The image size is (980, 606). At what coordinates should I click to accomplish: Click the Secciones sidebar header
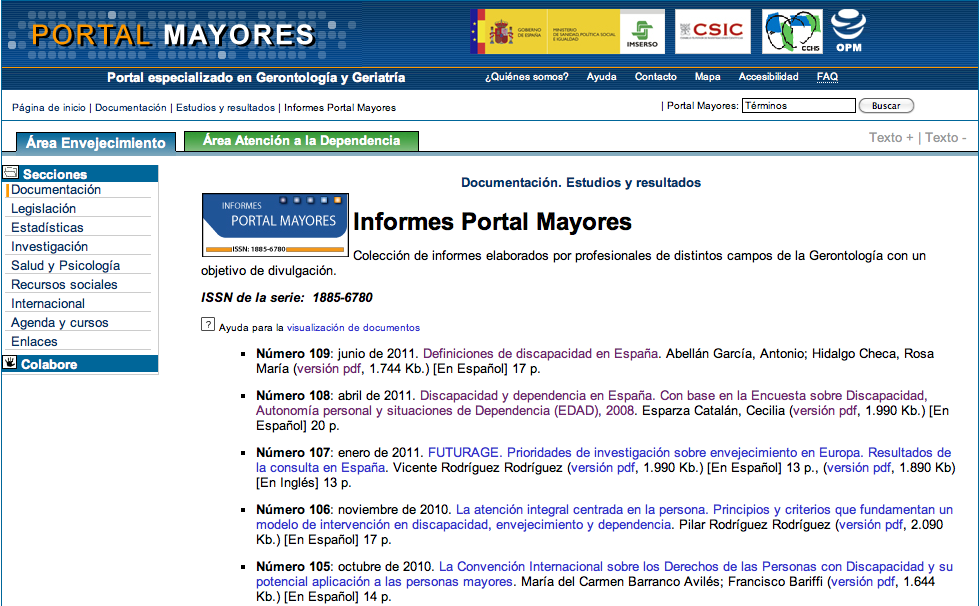[80, 174]
